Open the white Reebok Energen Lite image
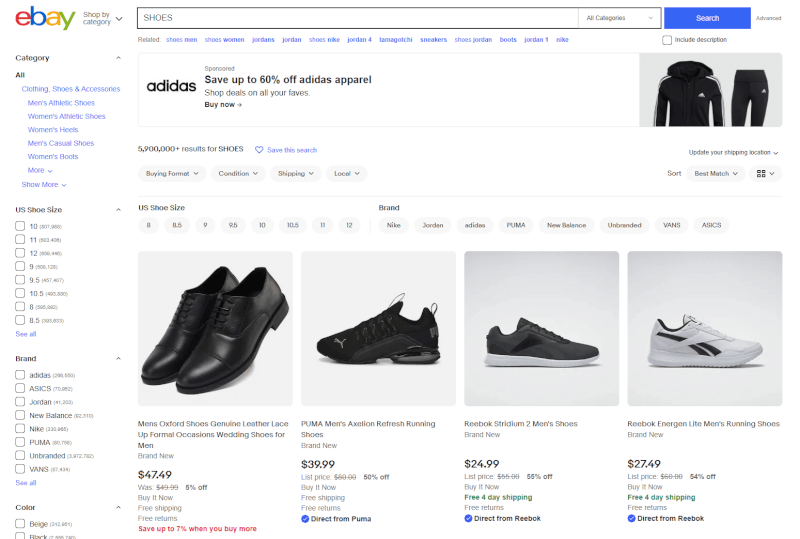 [x=705, y=328]
